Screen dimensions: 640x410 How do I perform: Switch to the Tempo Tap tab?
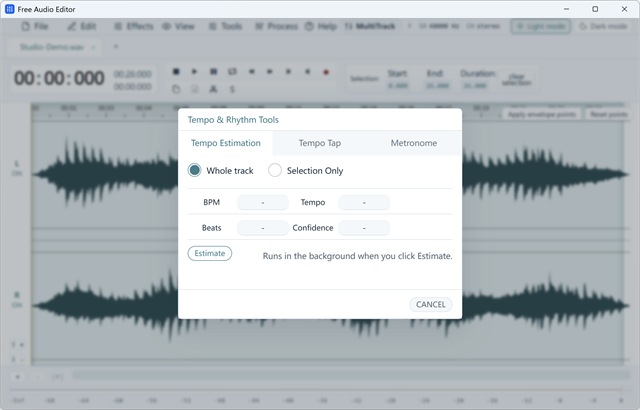[320, 143]
